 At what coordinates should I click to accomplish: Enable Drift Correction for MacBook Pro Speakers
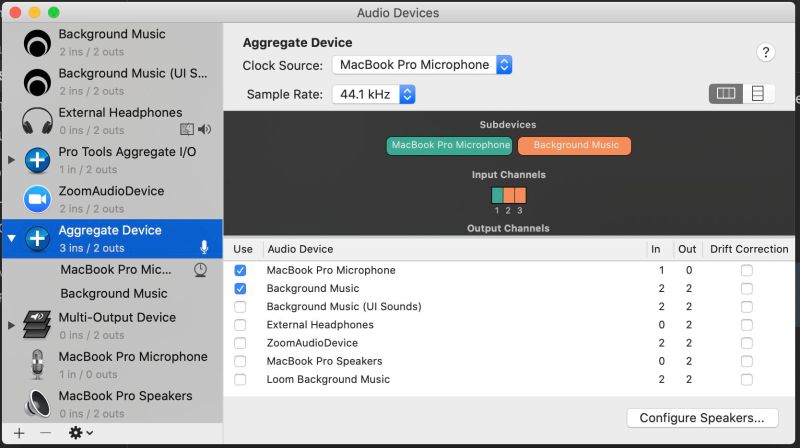747,361
